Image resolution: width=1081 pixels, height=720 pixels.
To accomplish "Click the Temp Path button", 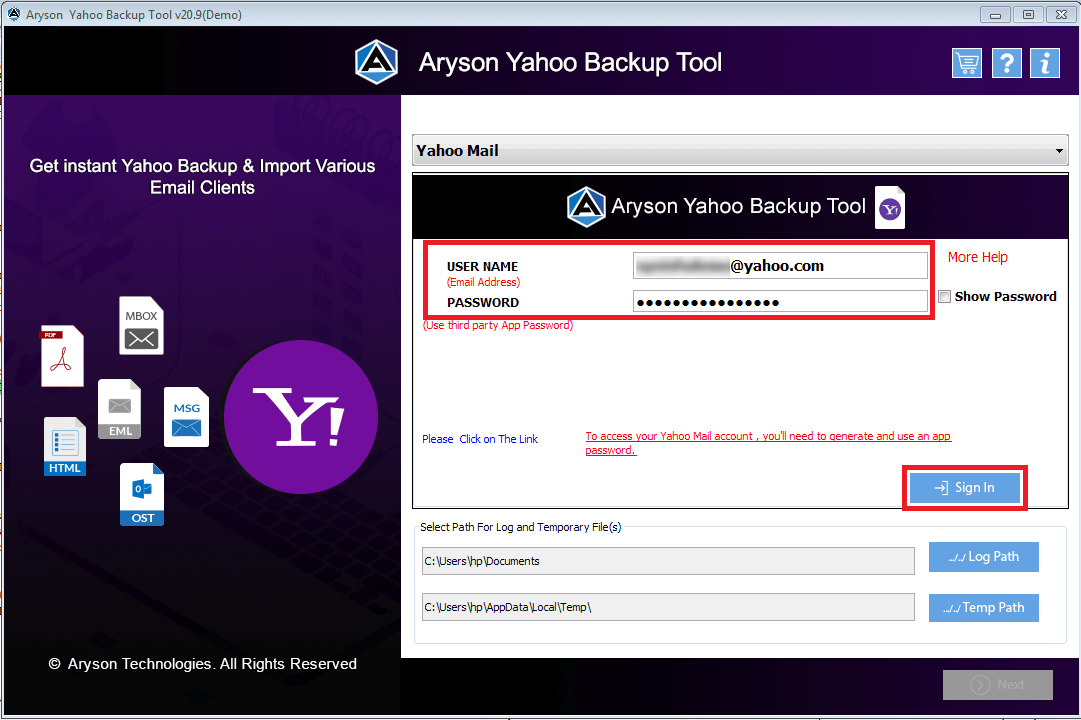I will (x=983, y=607).
